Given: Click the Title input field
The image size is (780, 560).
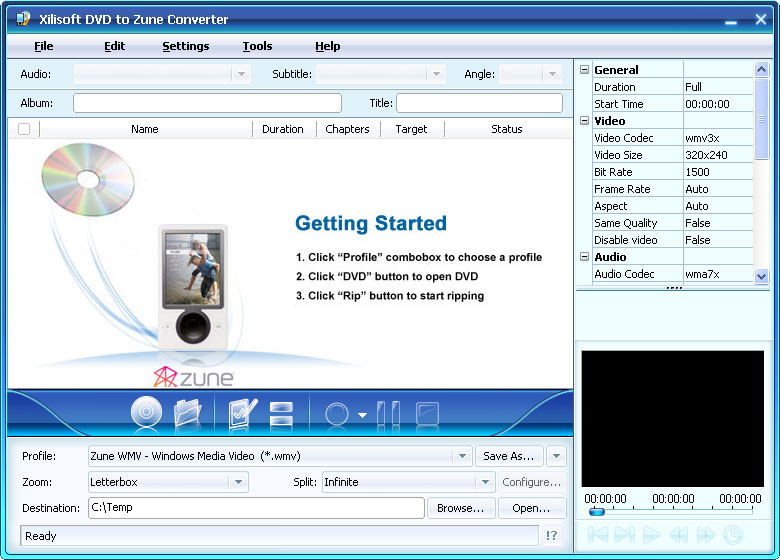Looking at the screenshot, I should point(480,103).
